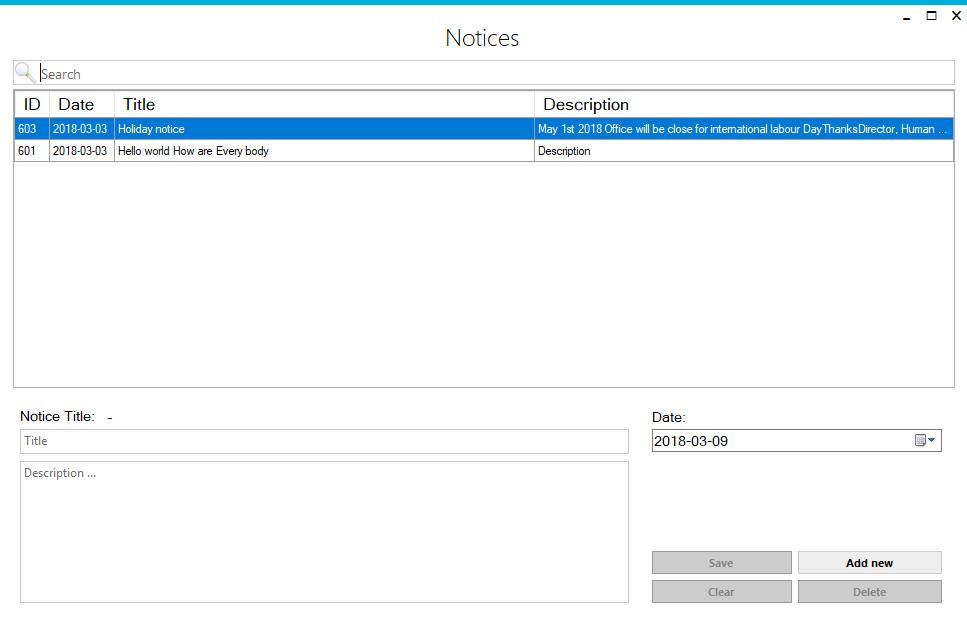Select the Hello world How are Every body cell

coord(324,151)
